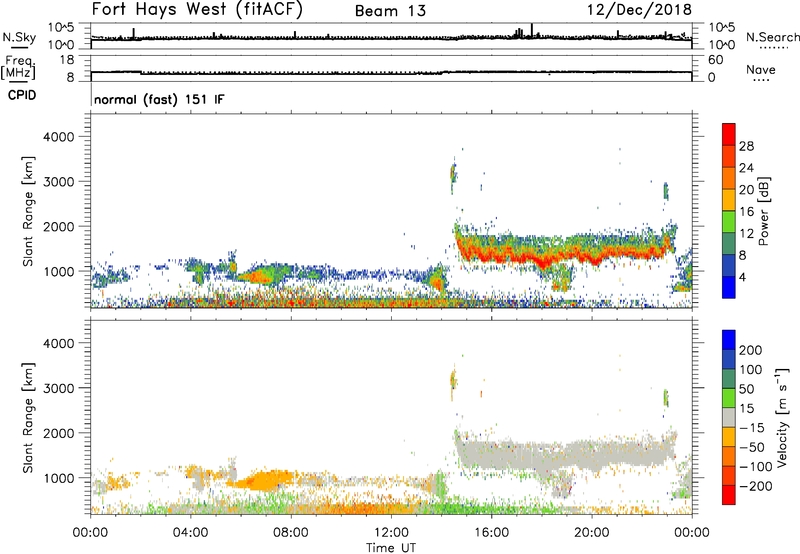
Task: Click the Slant Range label of power panel
Action: 28,211
